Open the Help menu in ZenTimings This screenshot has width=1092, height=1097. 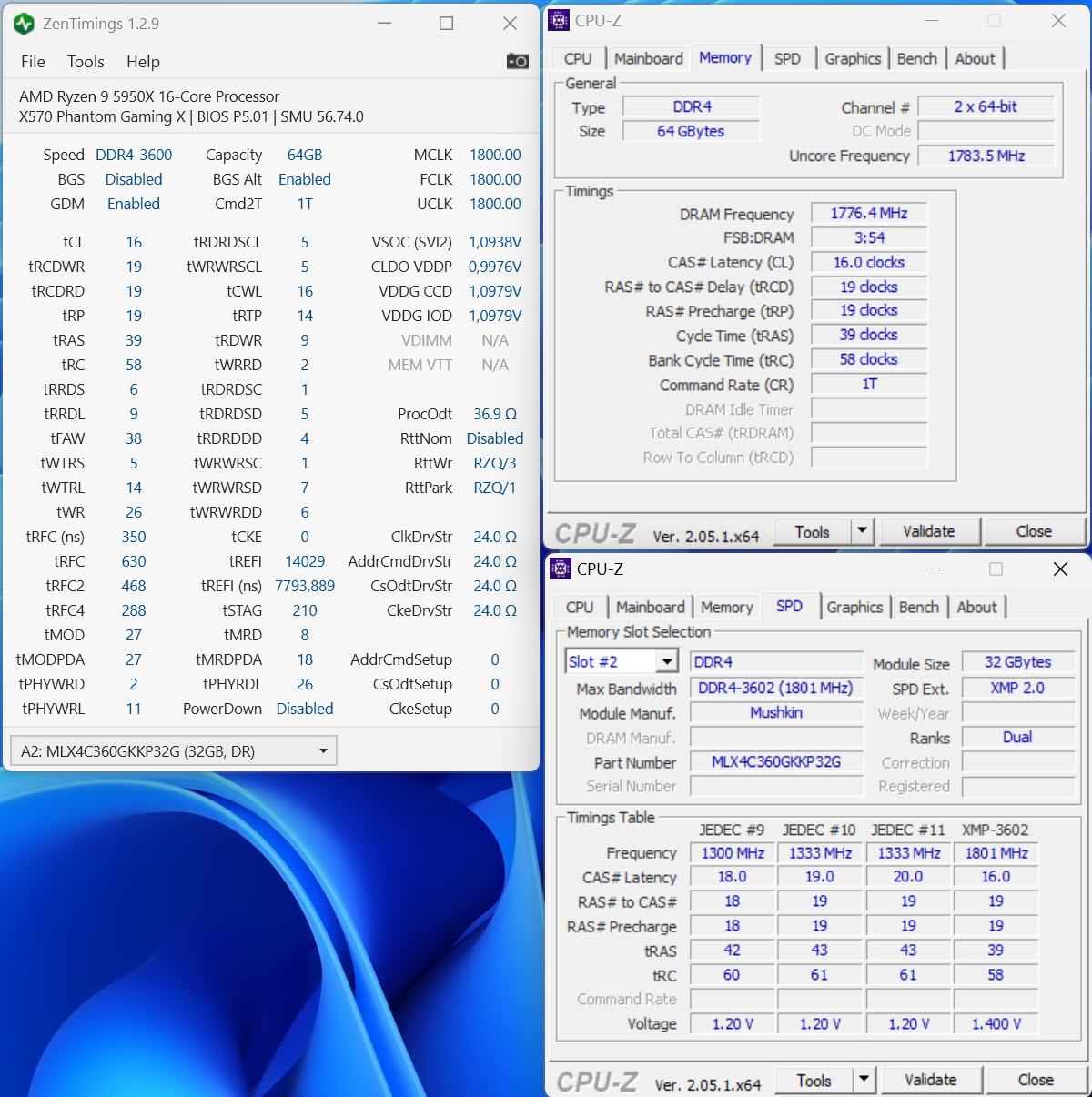[x=143, y=61]
